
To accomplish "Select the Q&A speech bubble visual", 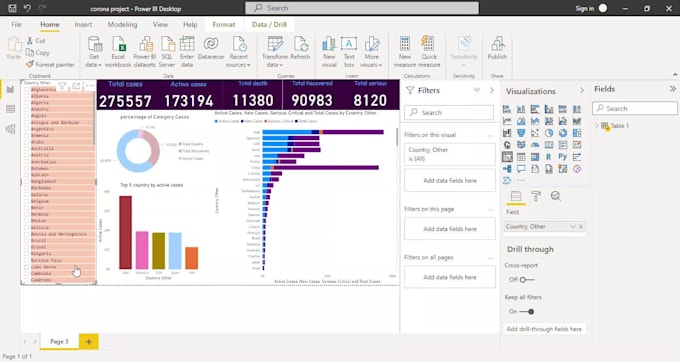I will tap(521, 169).
